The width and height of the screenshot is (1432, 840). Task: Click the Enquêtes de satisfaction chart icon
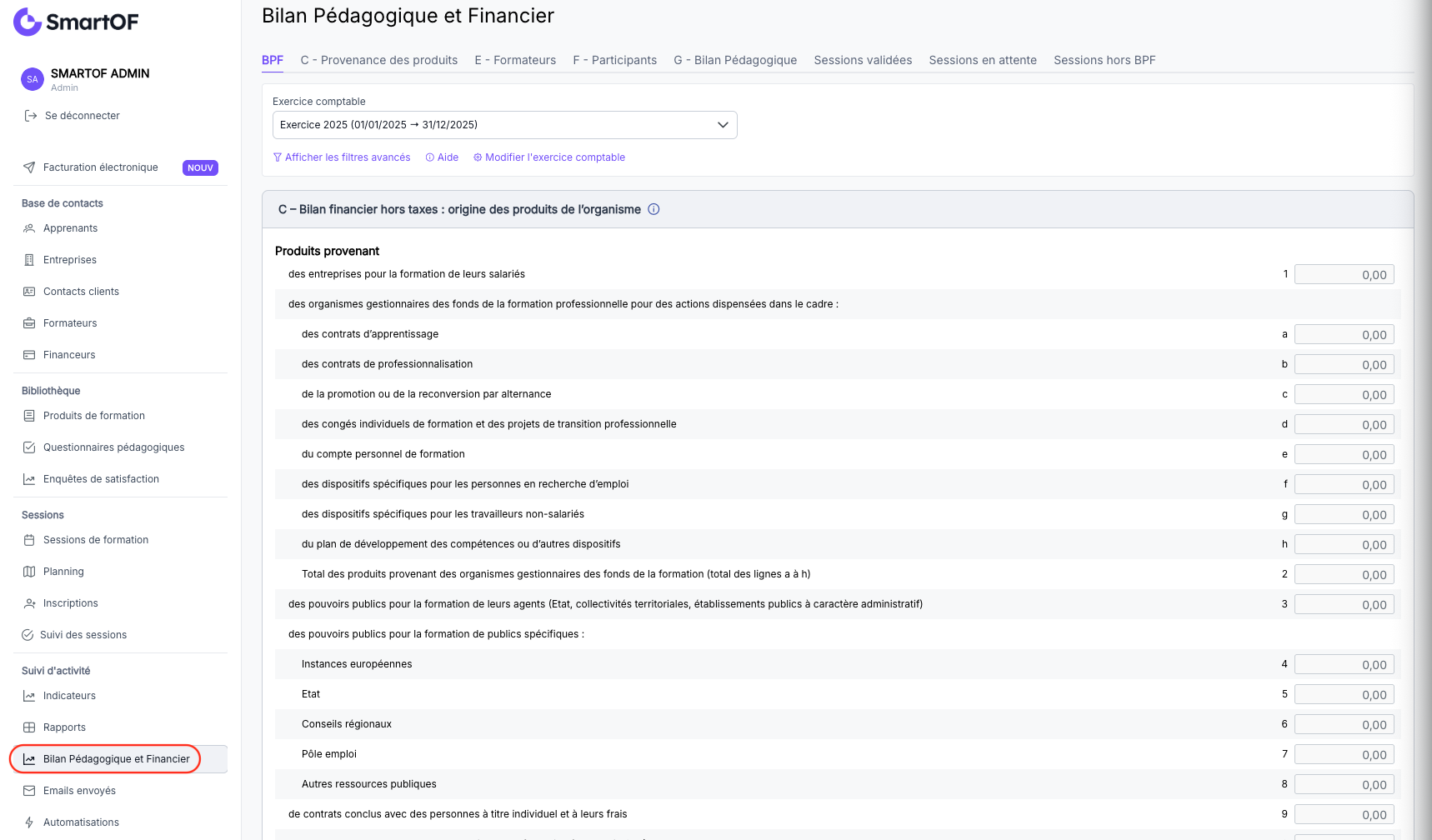click(x=29, y=479)
